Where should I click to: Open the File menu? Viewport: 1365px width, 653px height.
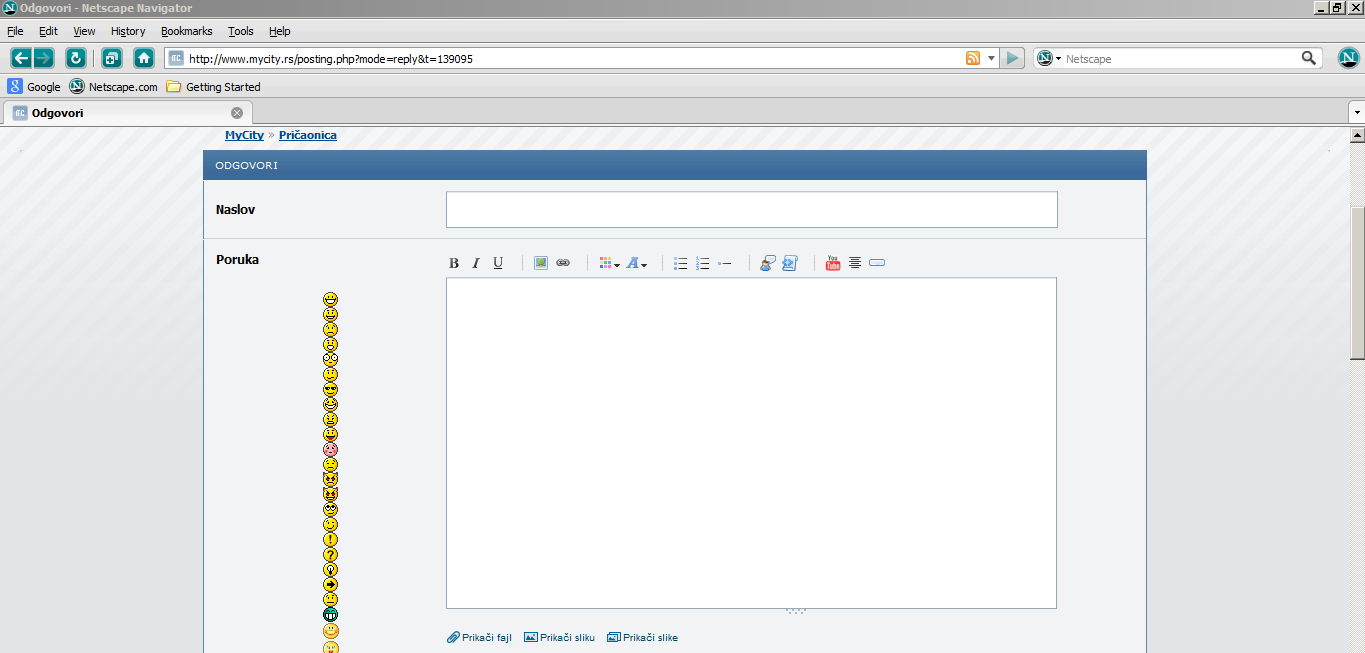click(15, 31)
